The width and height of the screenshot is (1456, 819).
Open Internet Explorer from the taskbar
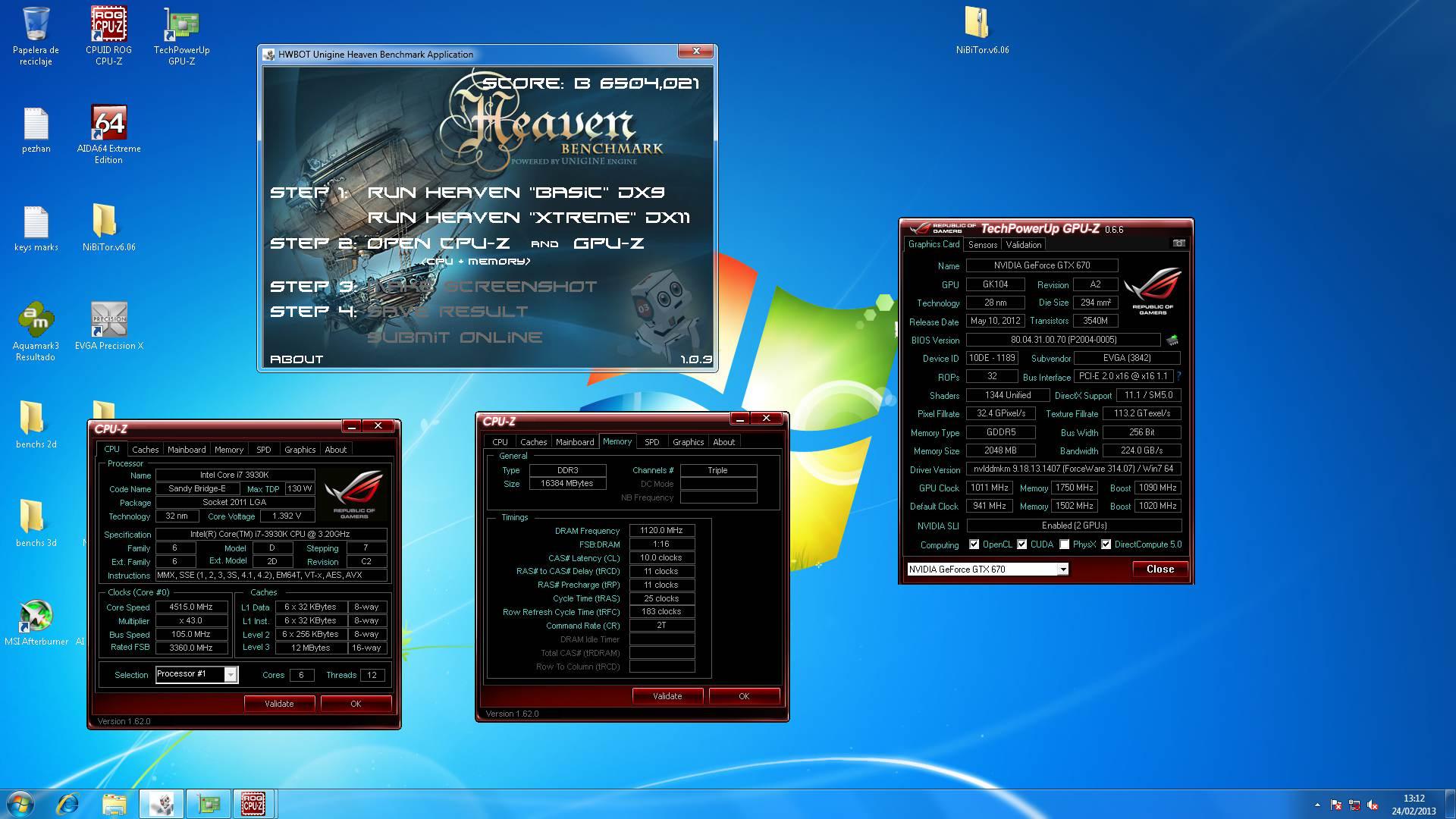point(68,804)
